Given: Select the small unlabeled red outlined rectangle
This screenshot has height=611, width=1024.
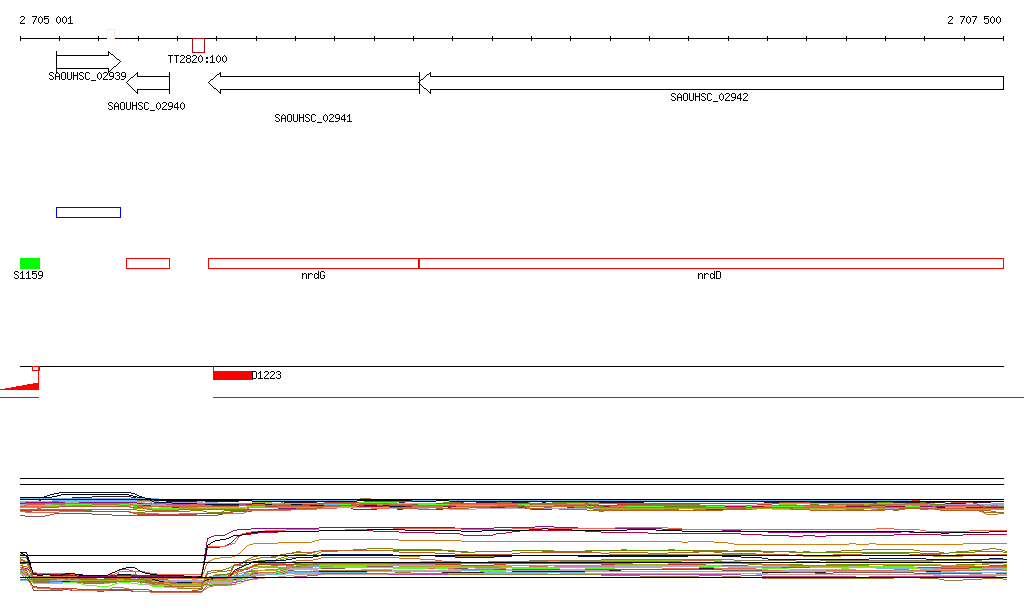Looking at the screenshot, I should point(148,263).
